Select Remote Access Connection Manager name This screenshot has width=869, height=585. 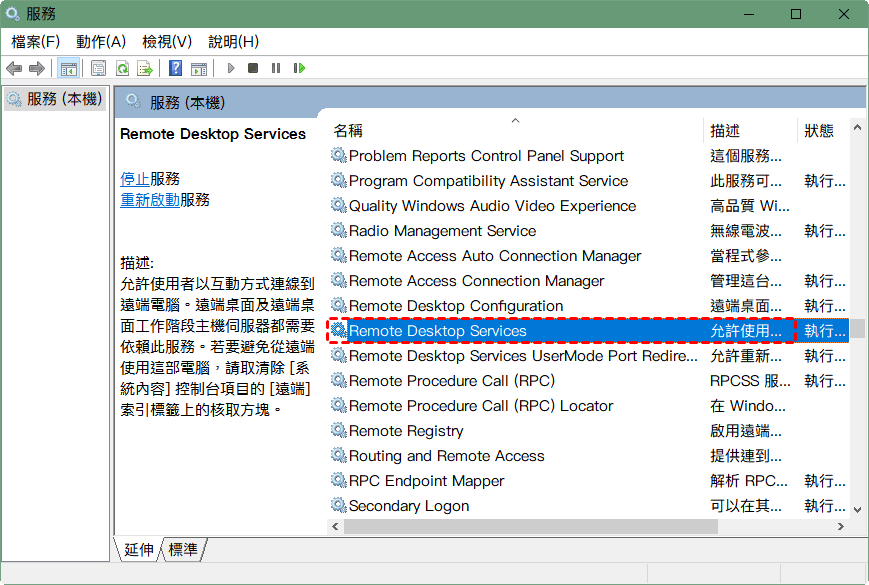(476, 281)
